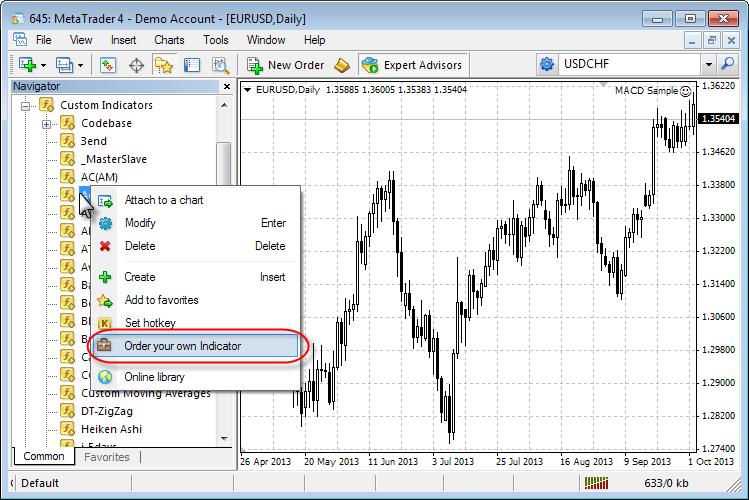Open the Strategy Tester icon
The width and height of the screenshot is (749, 500).
220,64
